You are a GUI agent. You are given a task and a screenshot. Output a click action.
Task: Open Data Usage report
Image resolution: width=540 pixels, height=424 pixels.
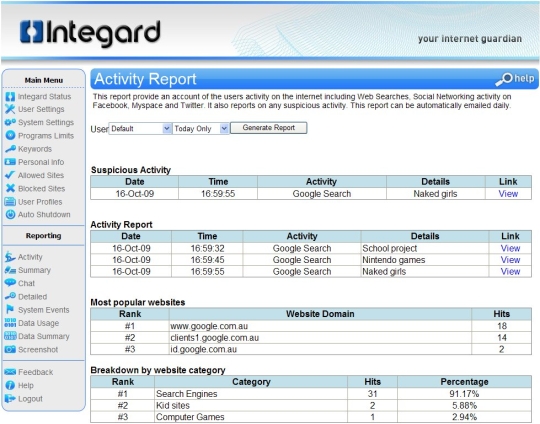(39, 323)
